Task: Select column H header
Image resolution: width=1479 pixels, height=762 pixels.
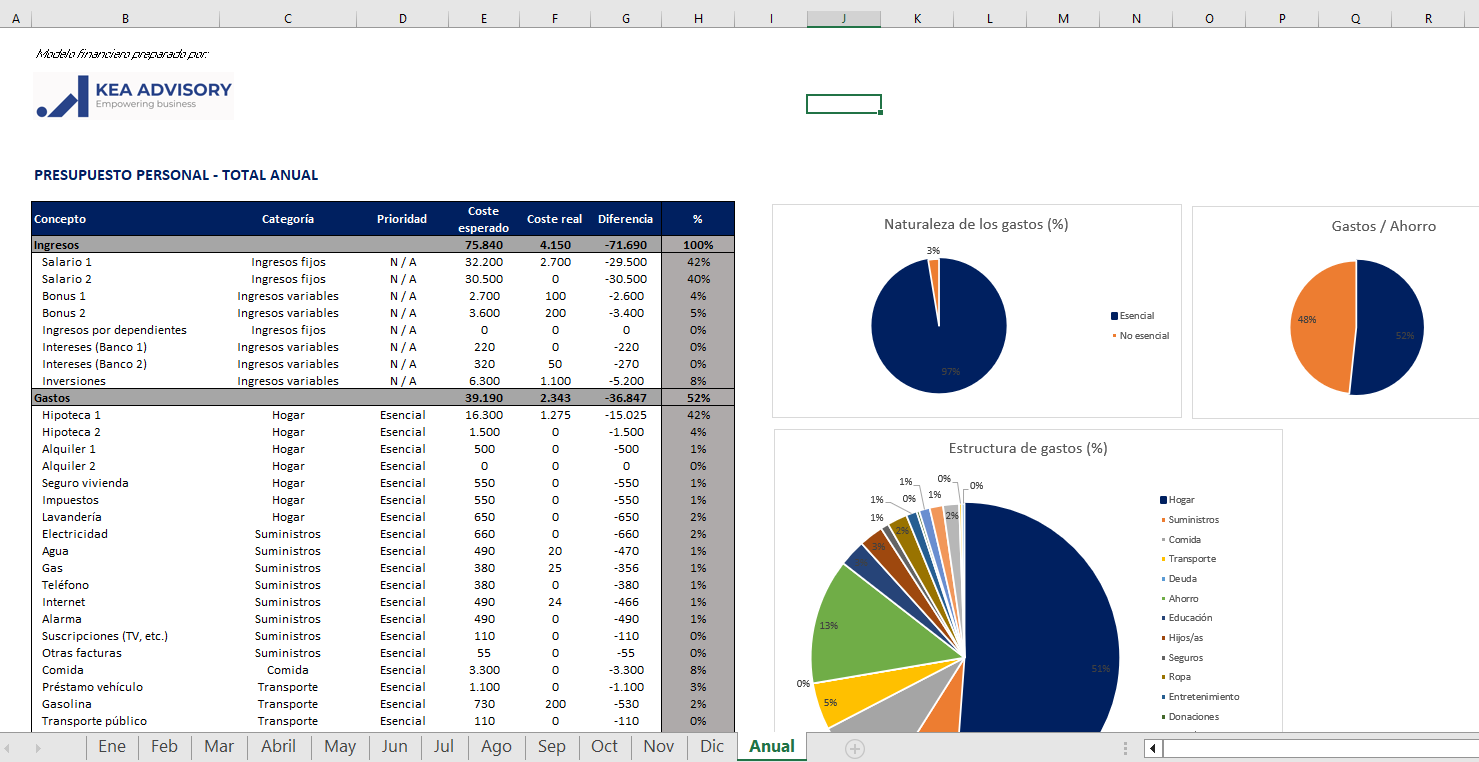Action: [x=698, y=18]
